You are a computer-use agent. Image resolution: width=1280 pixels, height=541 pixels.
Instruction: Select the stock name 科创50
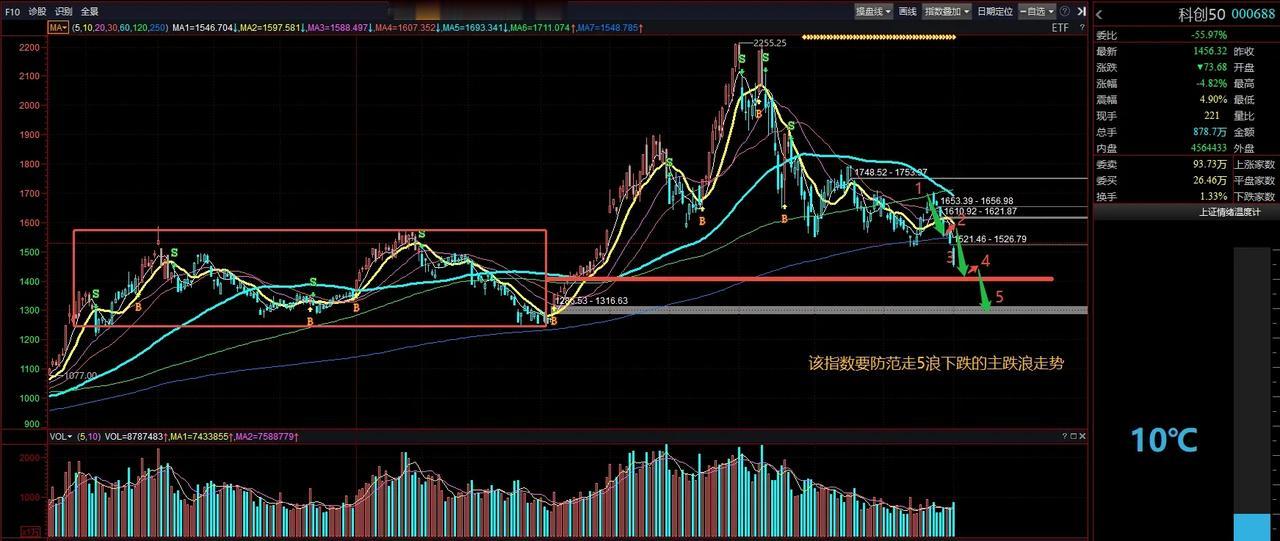point(1200,13)
